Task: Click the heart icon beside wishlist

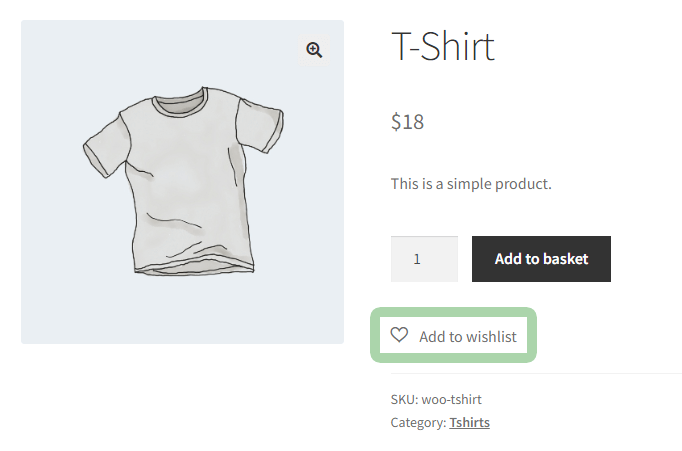Action: click(x=399, y=335)
